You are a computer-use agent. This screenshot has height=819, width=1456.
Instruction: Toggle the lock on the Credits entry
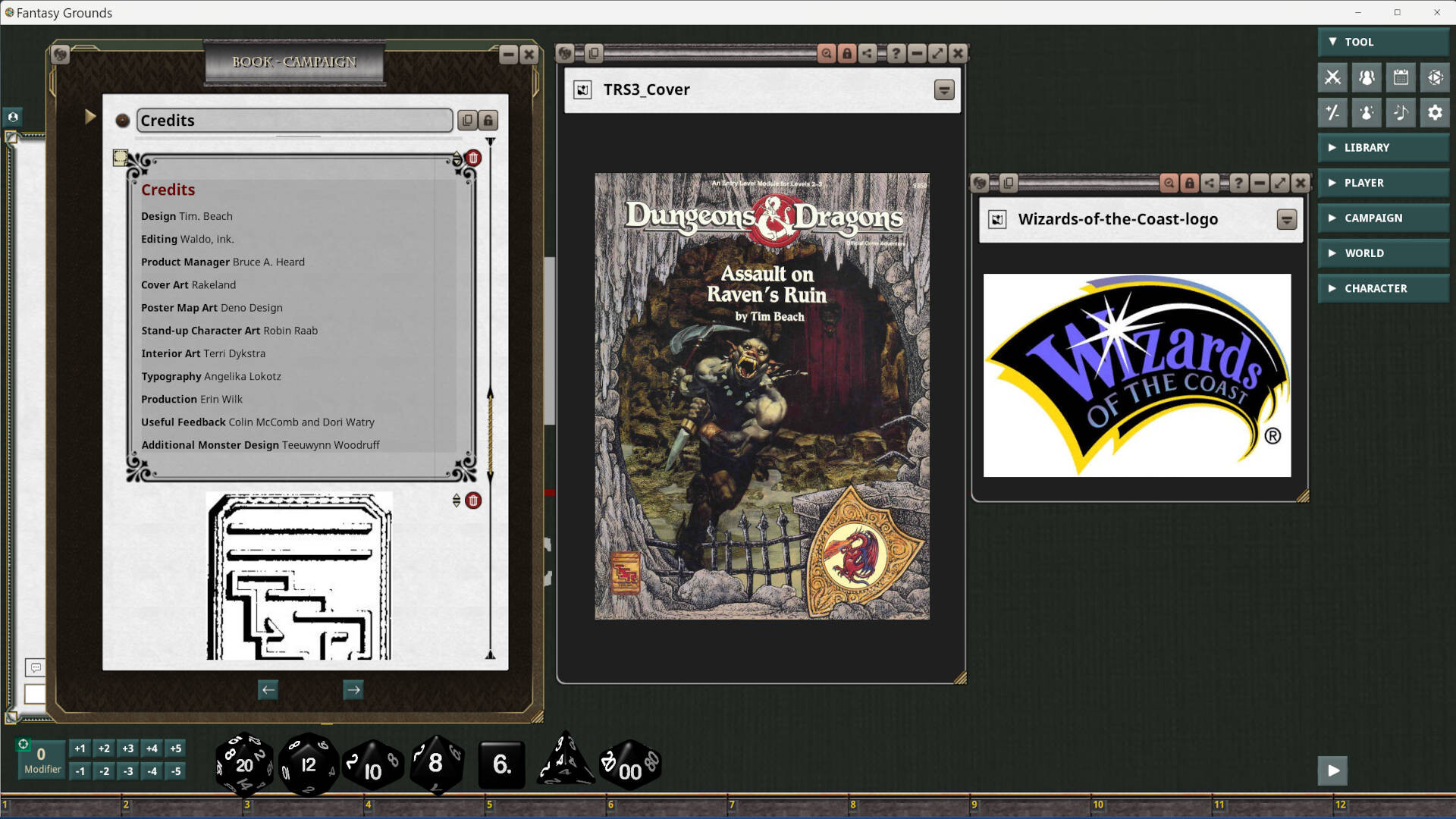point(488,120)
